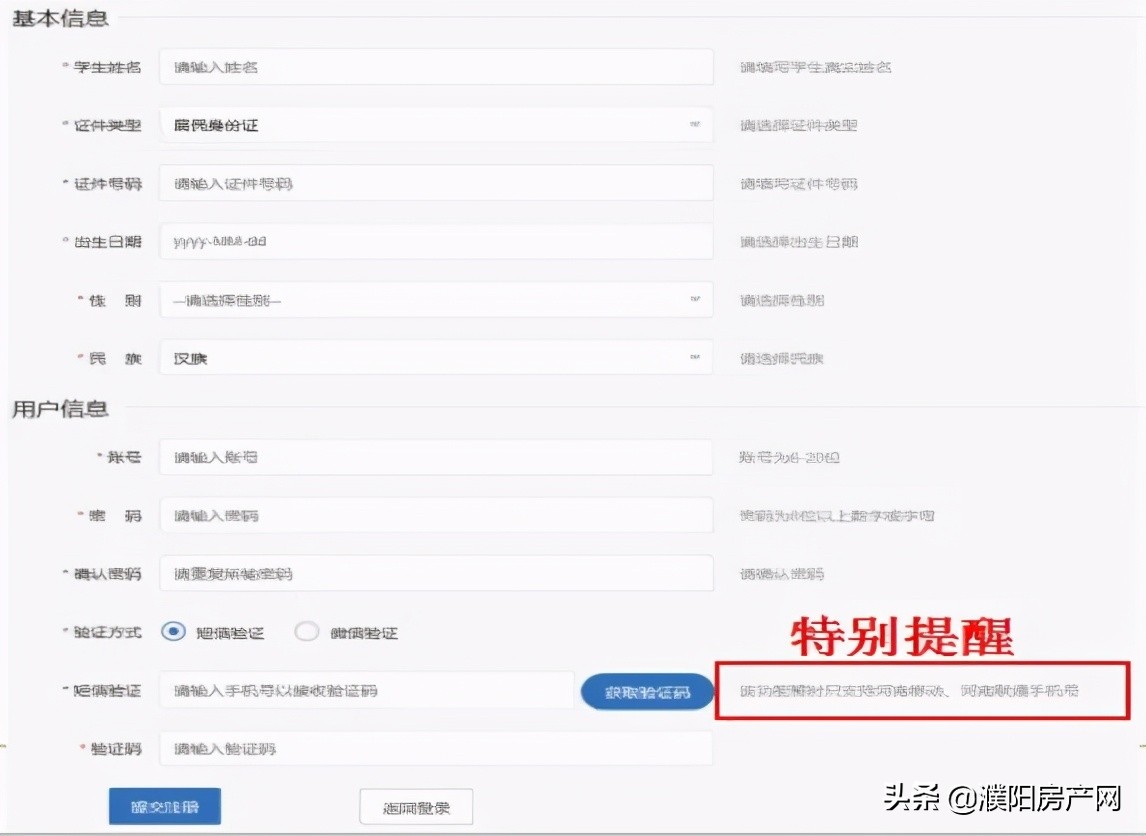Expand the 性别 selection dropdown
The image size is (1146, 836).
pyautogui.click(x=436, y=300)
